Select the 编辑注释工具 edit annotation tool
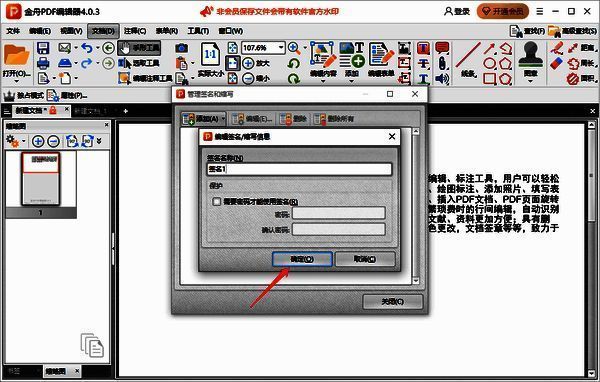The height and width of the screenshot is (382, 600). pyautogui.click(x=145, y=78)
